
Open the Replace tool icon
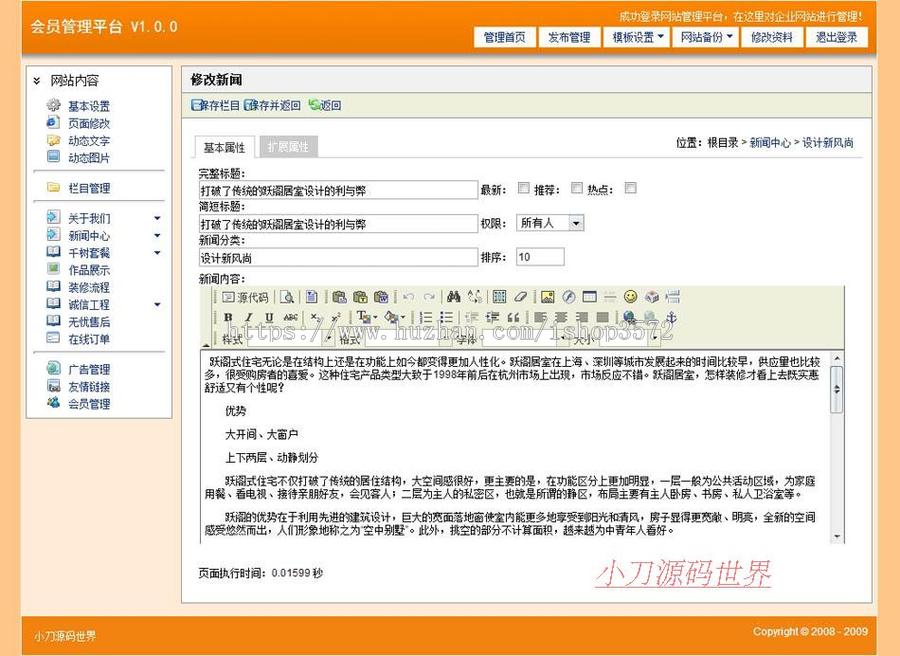[x=475, y=297]
